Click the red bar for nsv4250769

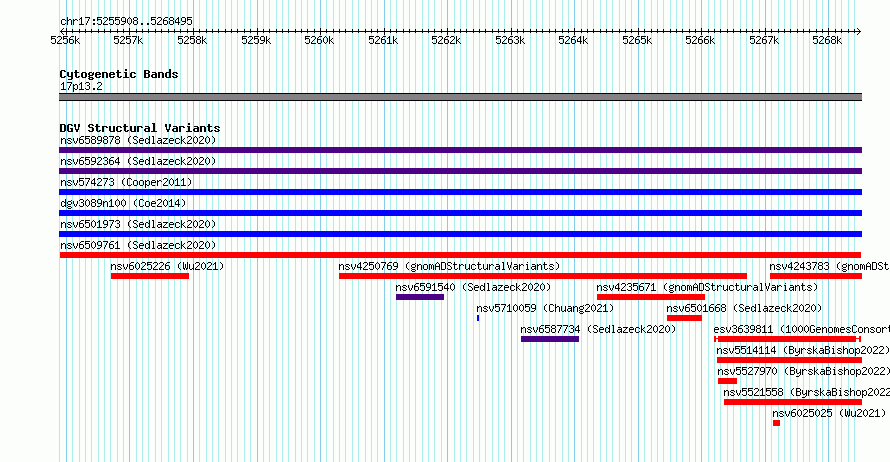(543, 276)
